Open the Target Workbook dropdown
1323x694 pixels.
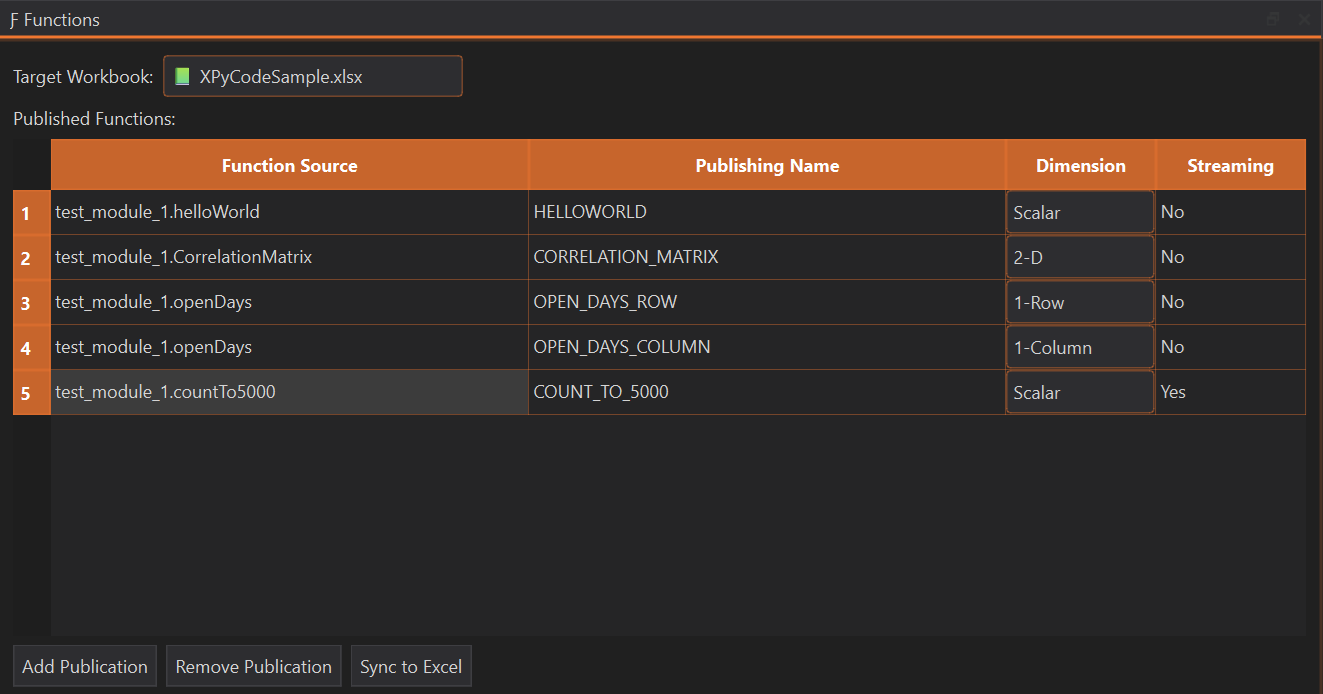[x=313, y=77]
